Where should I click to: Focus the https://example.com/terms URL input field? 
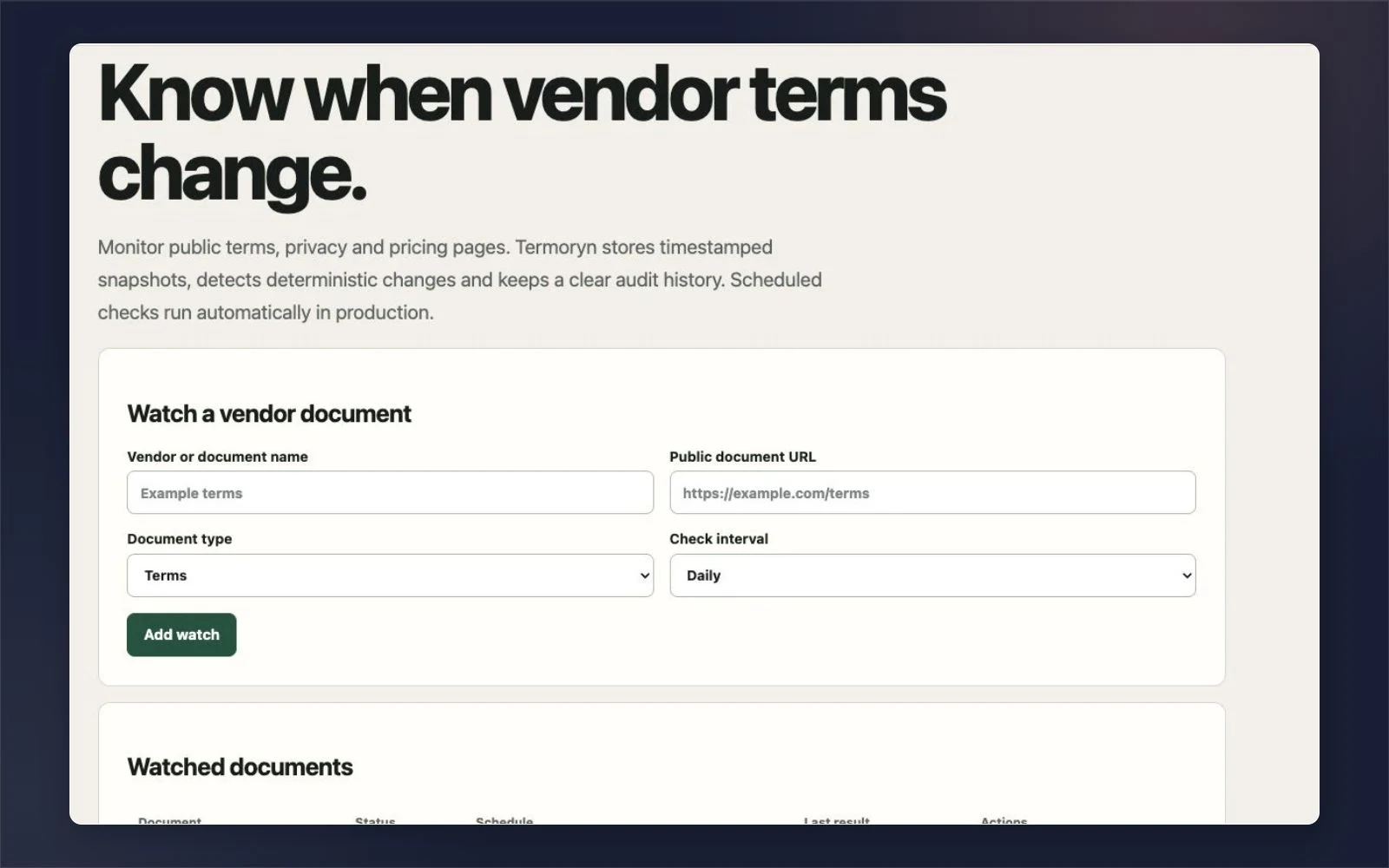[932, 493]
